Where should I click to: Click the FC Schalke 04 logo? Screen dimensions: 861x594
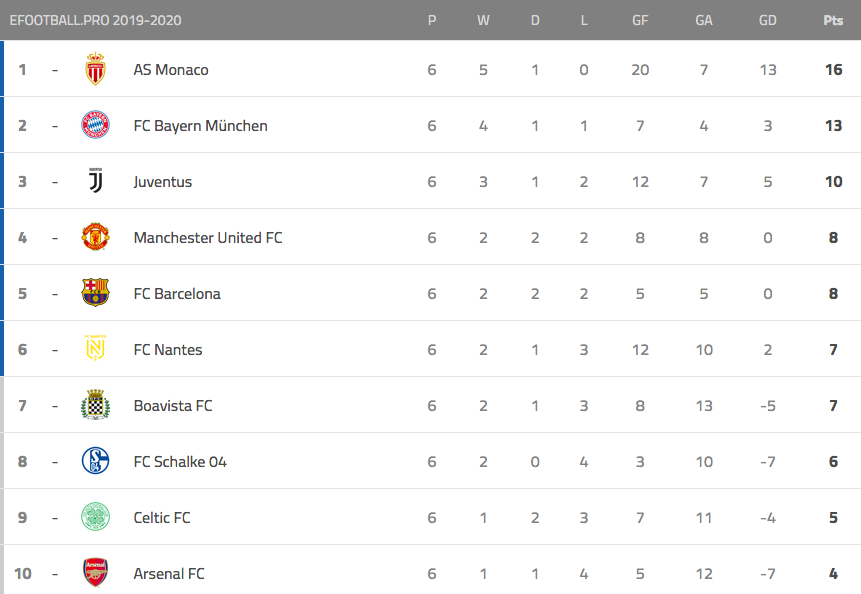(x=96, y=461)
